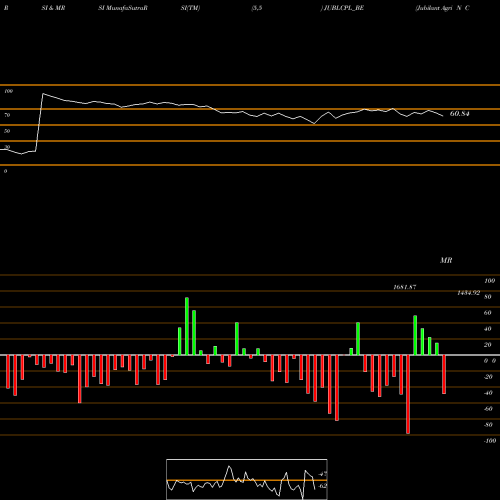Viewport: 500px width, 500px height.
Task: Click the 60 tick label on the MR axis
Action: coord(488,313)
